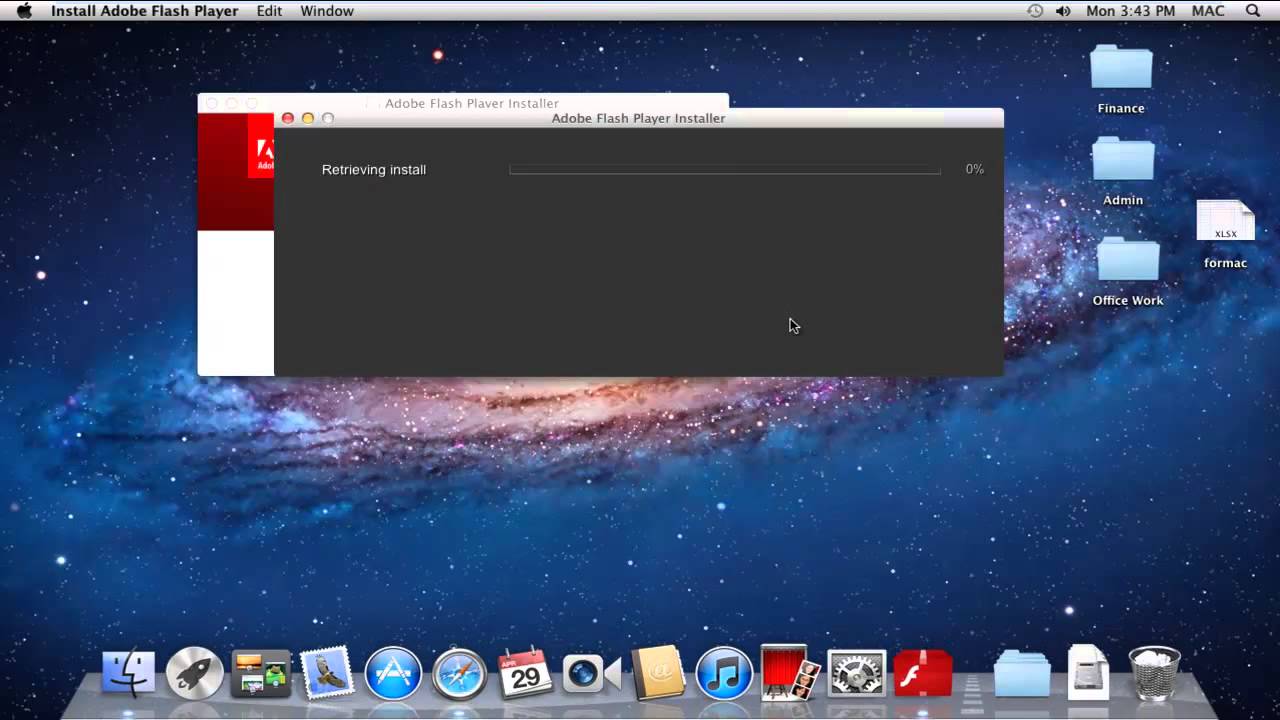Launch Launchpad rocket icon in Dock
1280x720 pixels.
click(194, 673)
